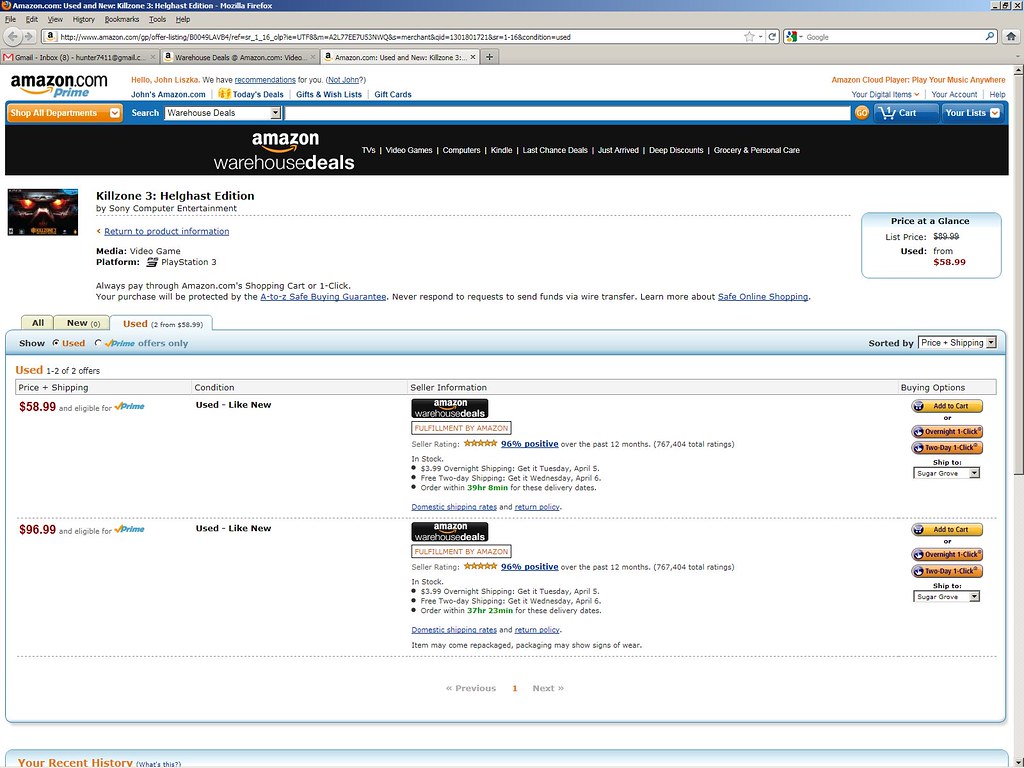
Task: Select the New (0) offers tab
Action: [x=83, y=323]
